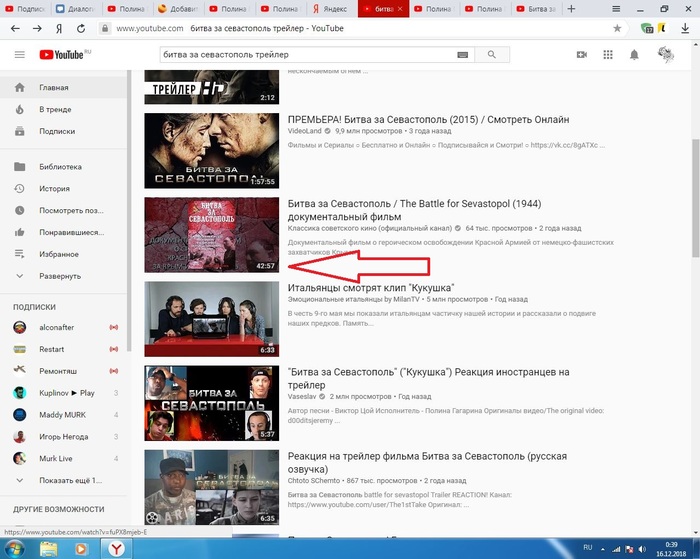Open the Итальянцы смотрят клип Кукушка video title
The width and height of the screenshot is (700, 559).
(374, 288)
